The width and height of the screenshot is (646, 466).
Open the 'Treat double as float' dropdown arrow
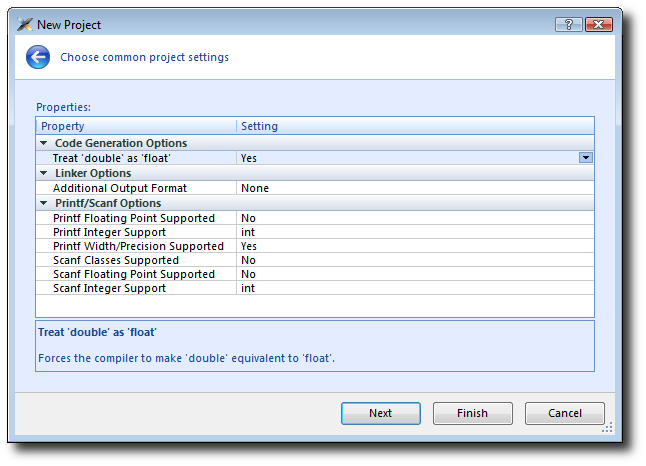[586, 158]
